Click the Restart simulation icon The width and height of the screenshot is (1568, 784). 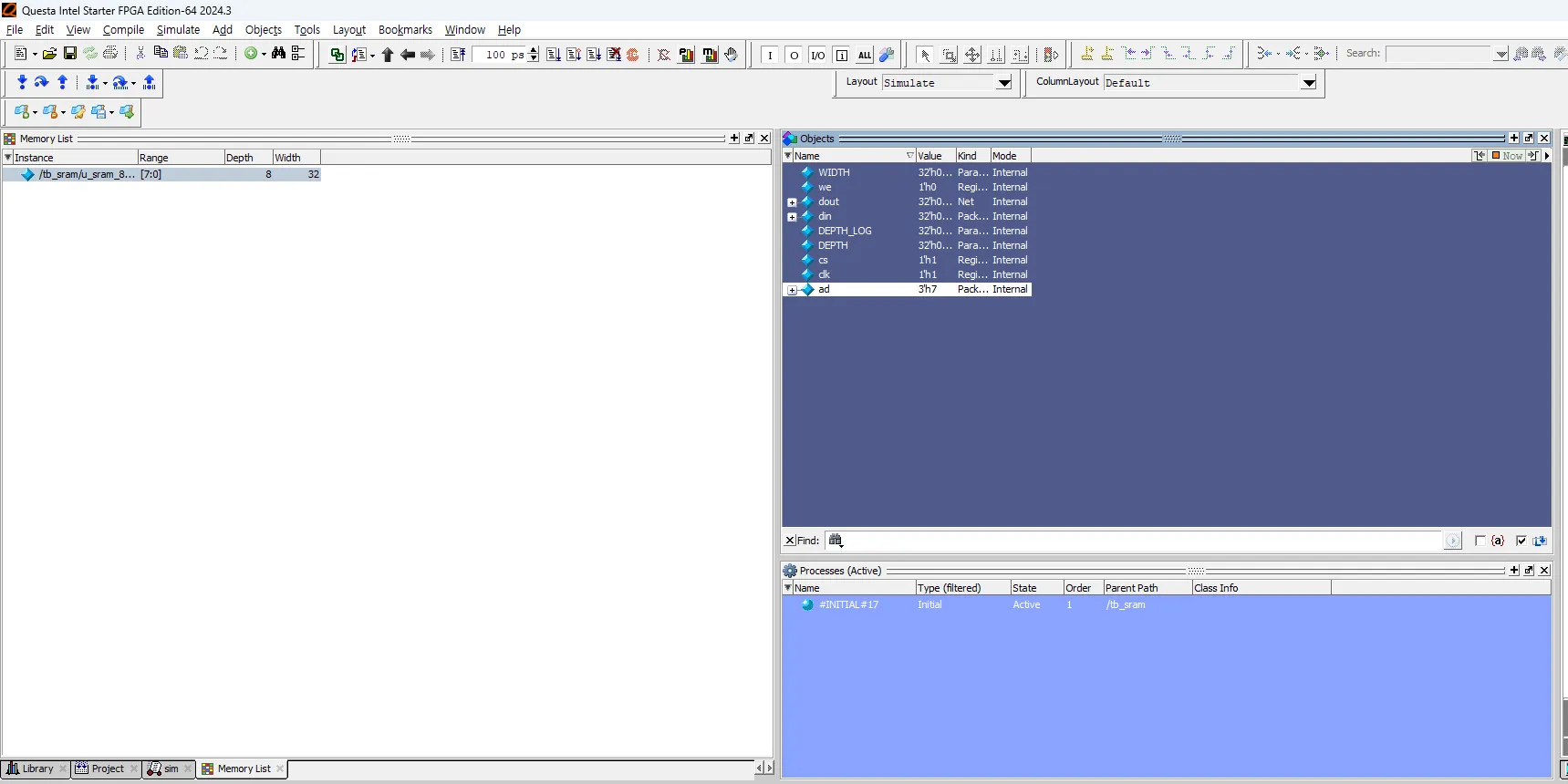tap(458, 55)
